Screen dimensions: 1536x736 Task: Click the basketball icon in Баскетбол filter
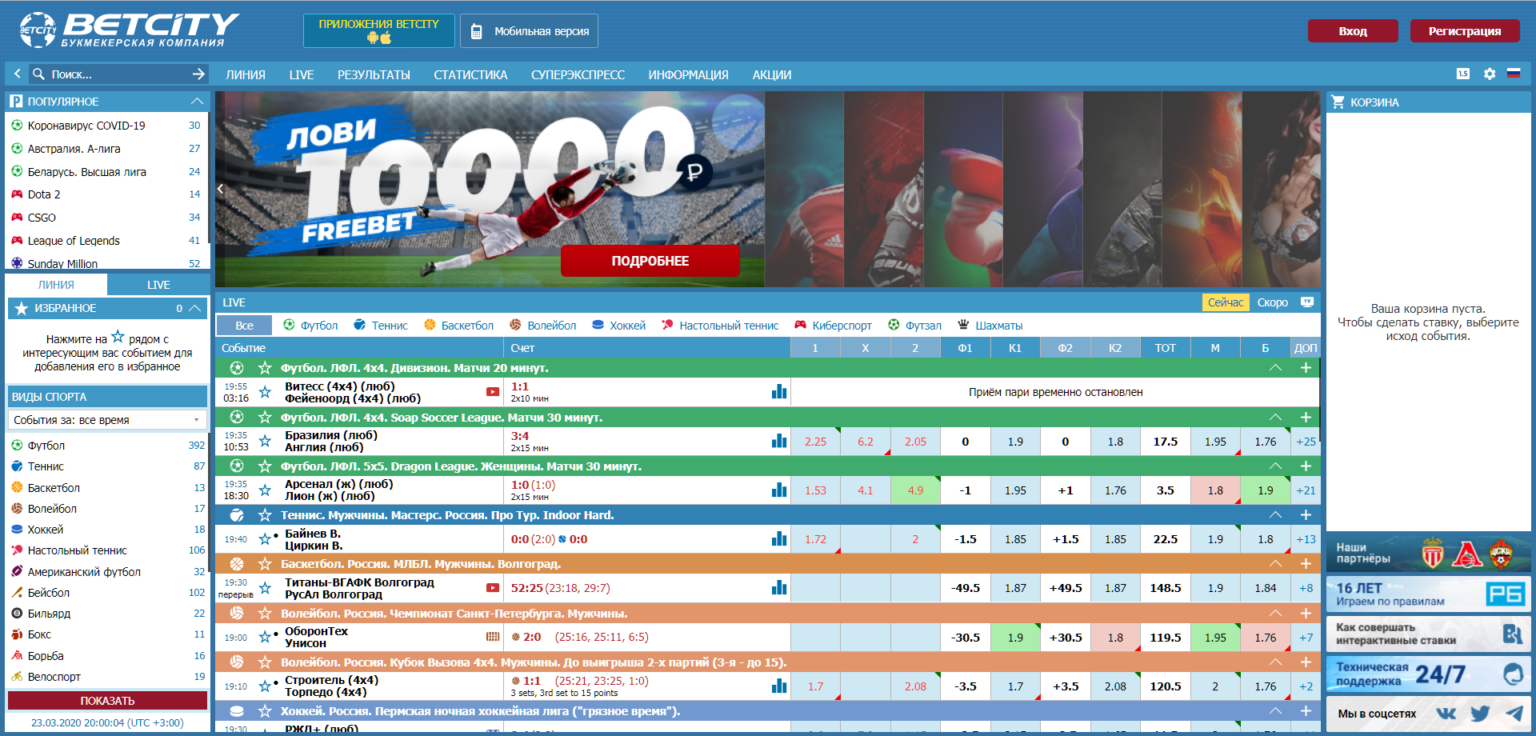pyautogui.click(x=430, y=325)
